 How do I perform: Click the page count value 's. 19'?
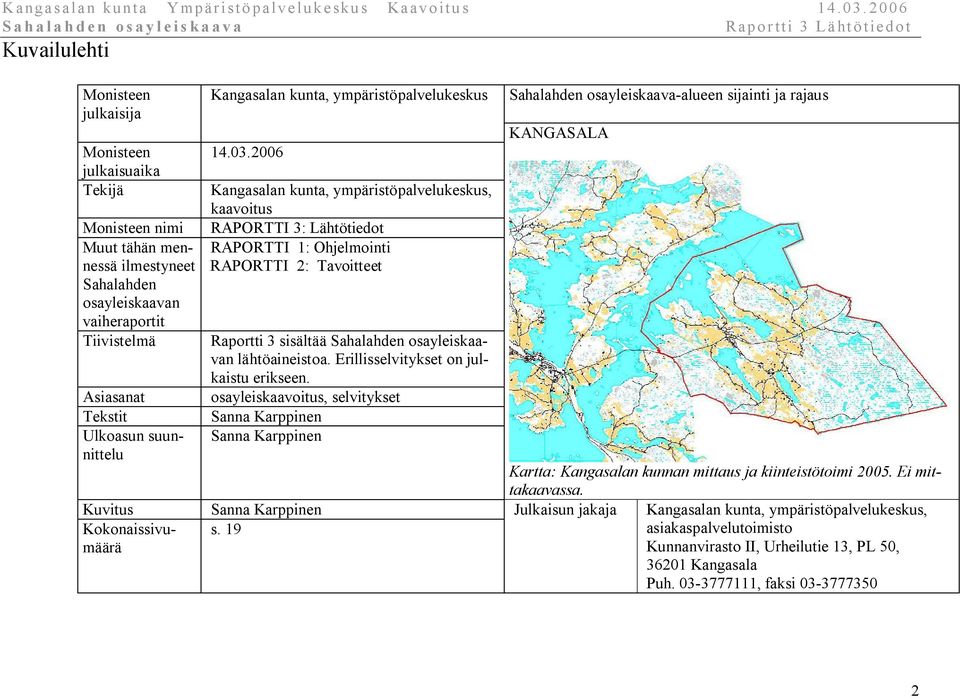pos(226,529)
